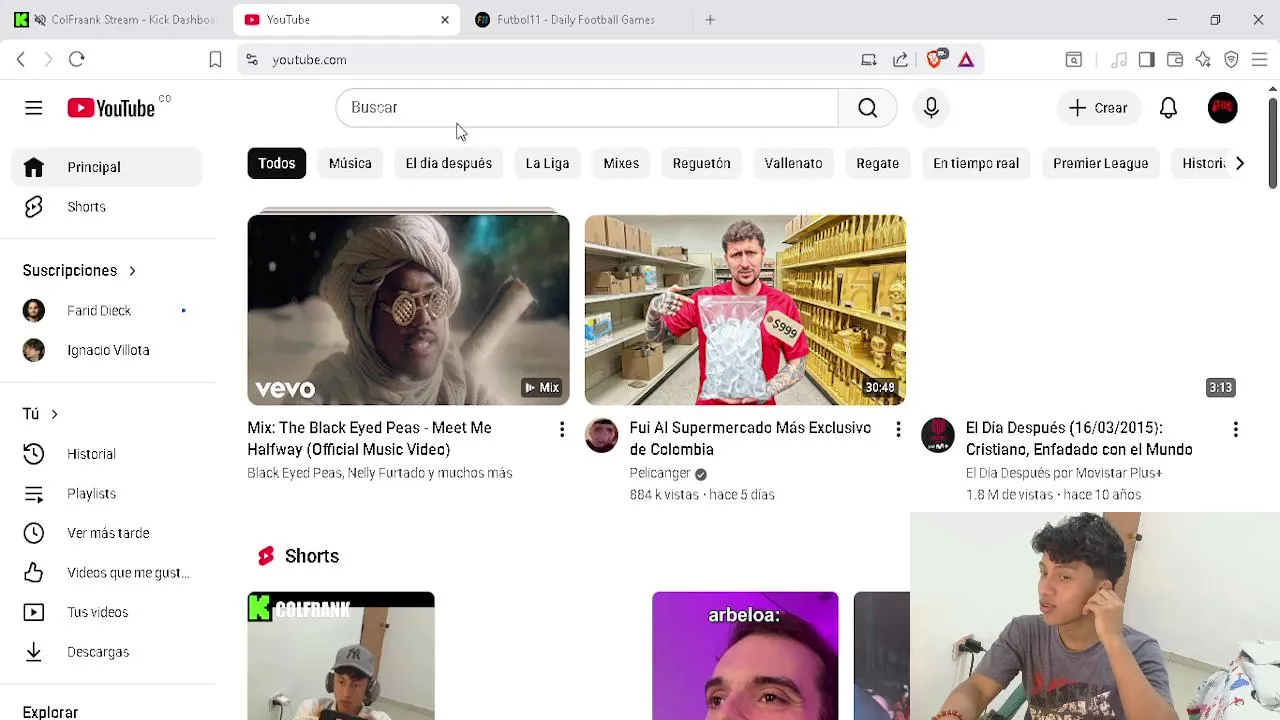Open Principal home in sidebar
Screen dimensions: 1280x720
(107, 167)
